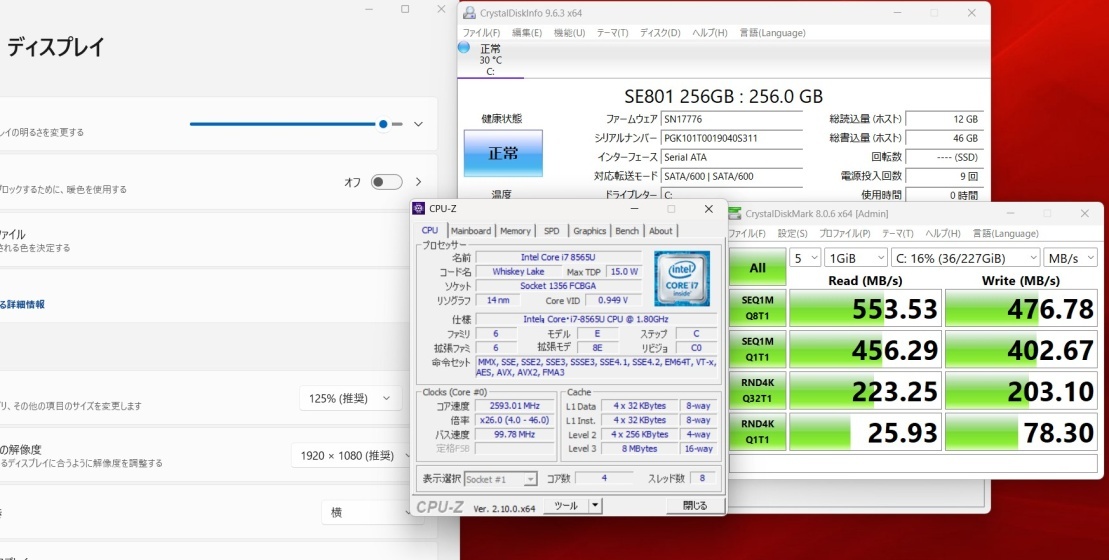
Task: Select the C: drive status indicator
Action: point(489,60)
